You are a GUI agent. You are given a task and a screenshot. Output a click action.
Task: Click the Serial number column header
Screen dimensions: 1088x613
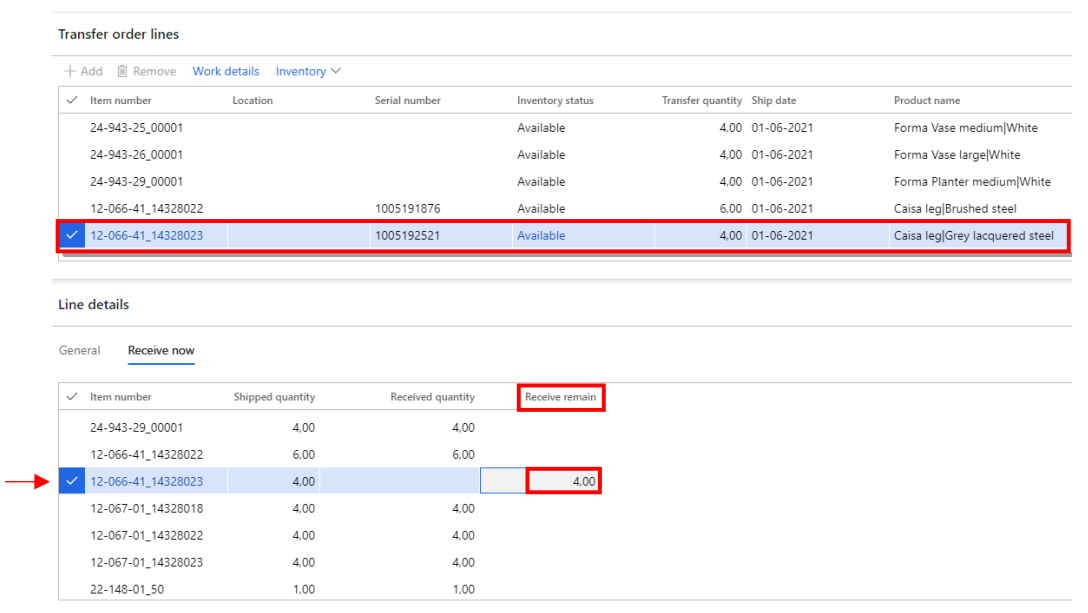(407, 101)
